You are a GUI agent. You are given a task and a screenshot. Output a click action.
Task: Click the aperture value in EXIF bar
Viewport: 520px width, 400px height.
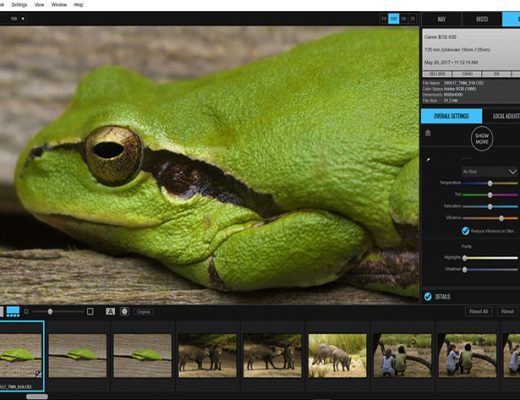tap(497, 74)
